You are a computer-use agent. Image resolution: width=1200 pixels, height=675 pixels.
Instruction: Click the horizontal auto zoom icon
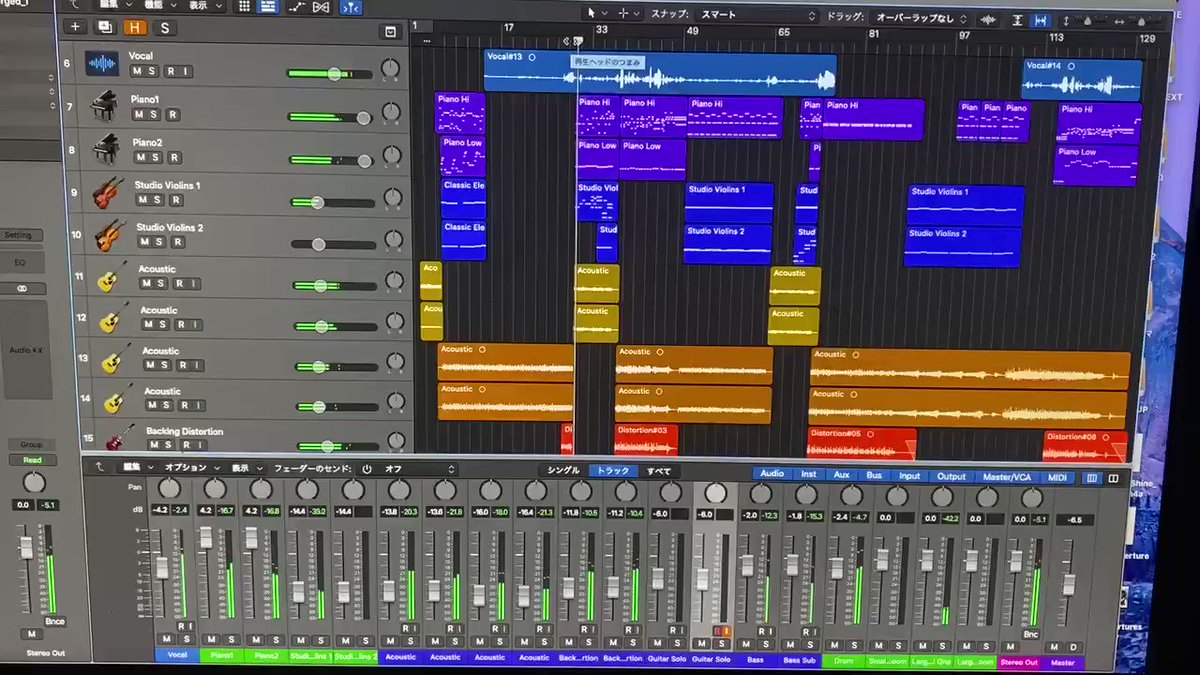pyautogui.click(x=1041, y=20)
